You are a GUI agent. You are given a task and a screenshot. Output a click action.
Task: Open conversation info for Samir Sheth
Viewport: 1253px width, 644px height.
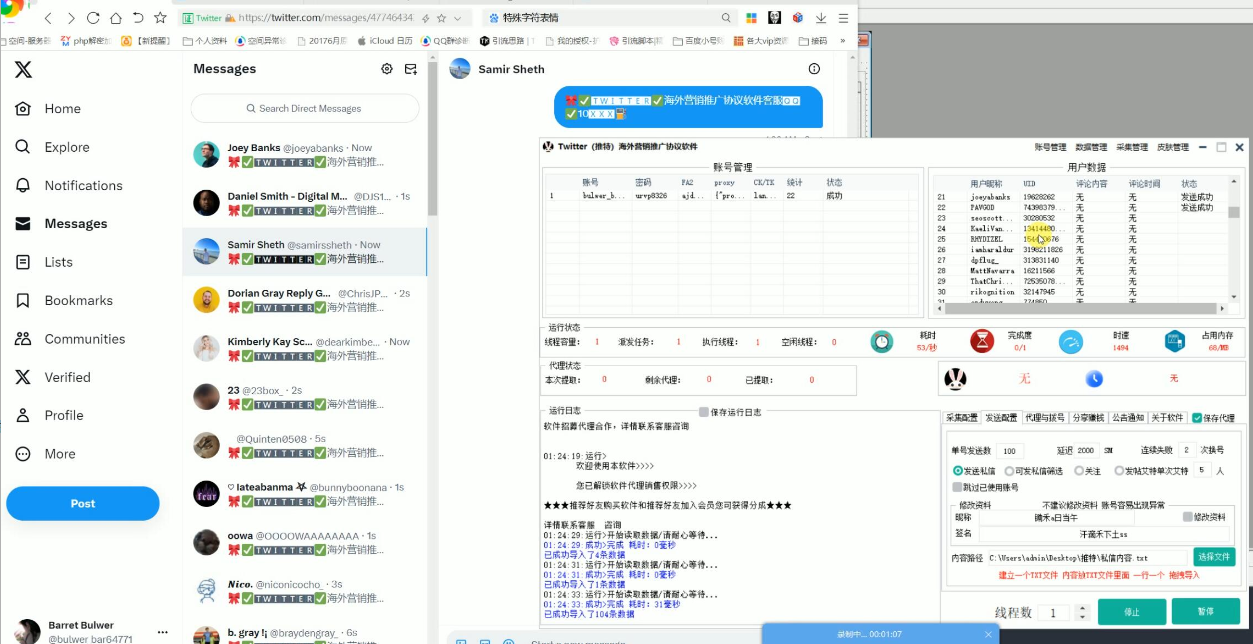[814, 69]
